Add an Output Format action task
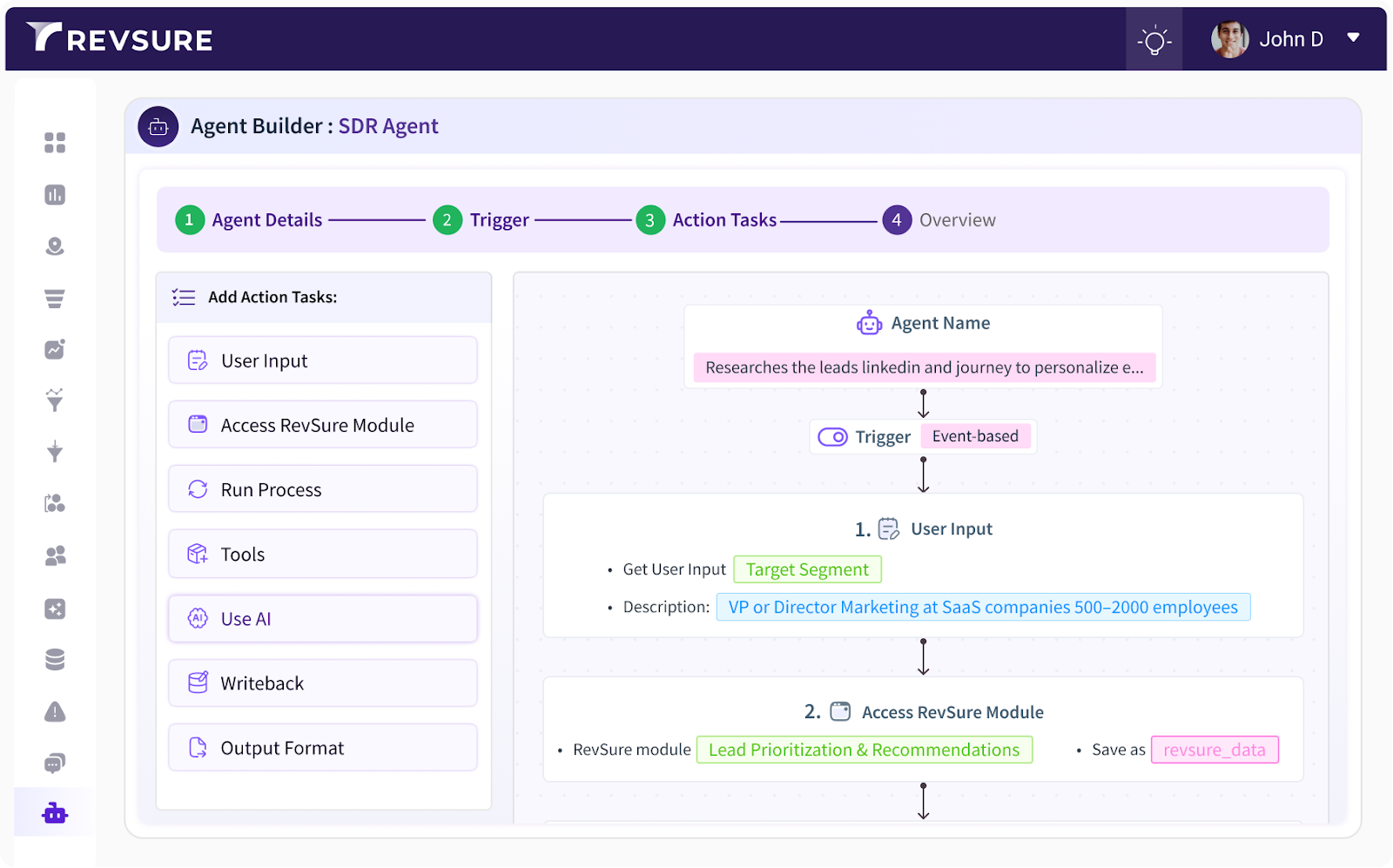 [323, 748]
